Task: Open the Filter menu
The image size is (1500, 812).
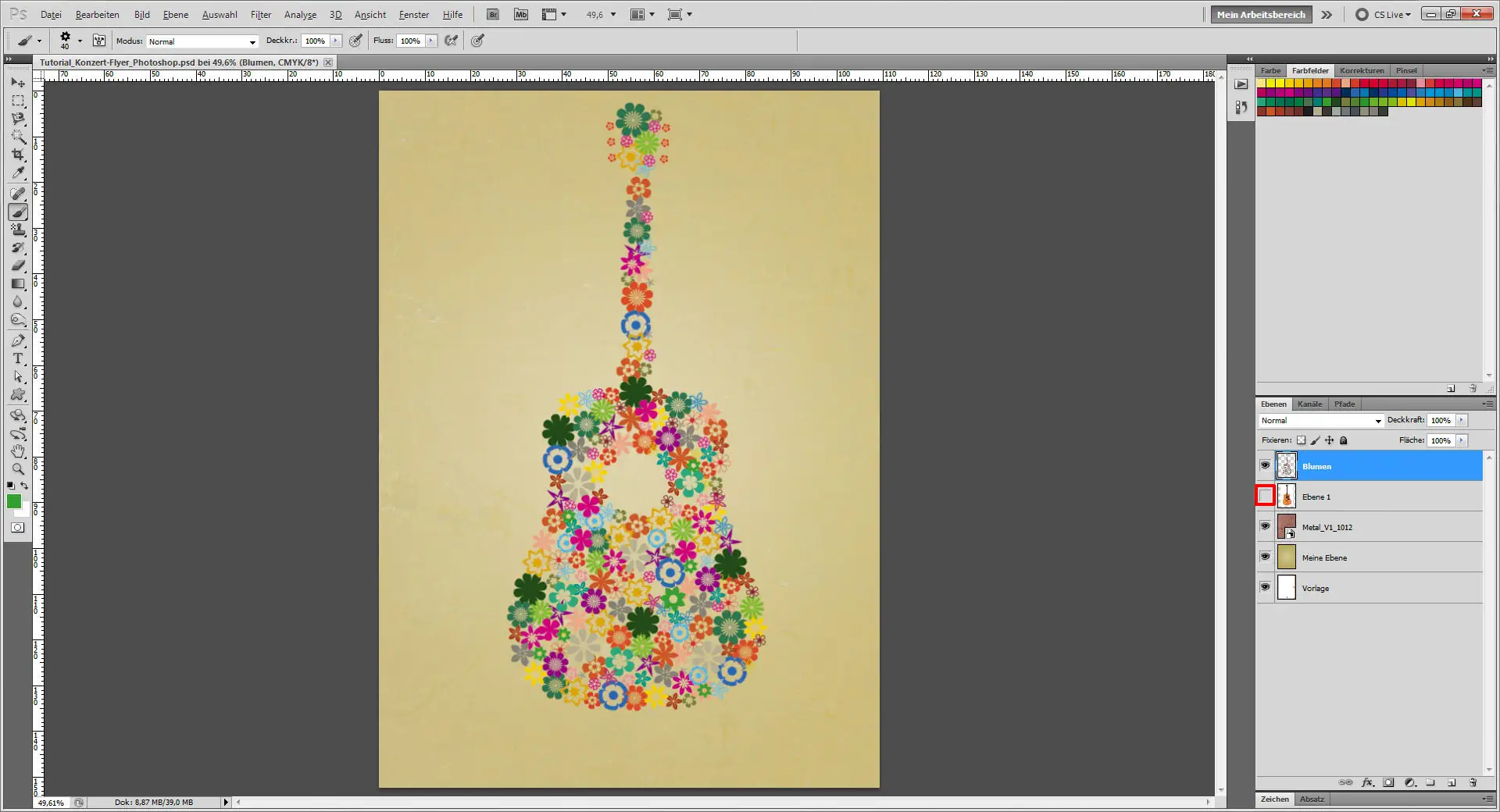Action: (260, 15)
